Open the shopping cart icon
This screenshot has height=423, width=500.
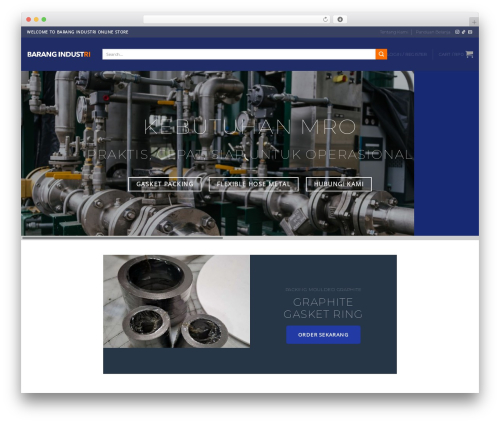click(469, 54)
